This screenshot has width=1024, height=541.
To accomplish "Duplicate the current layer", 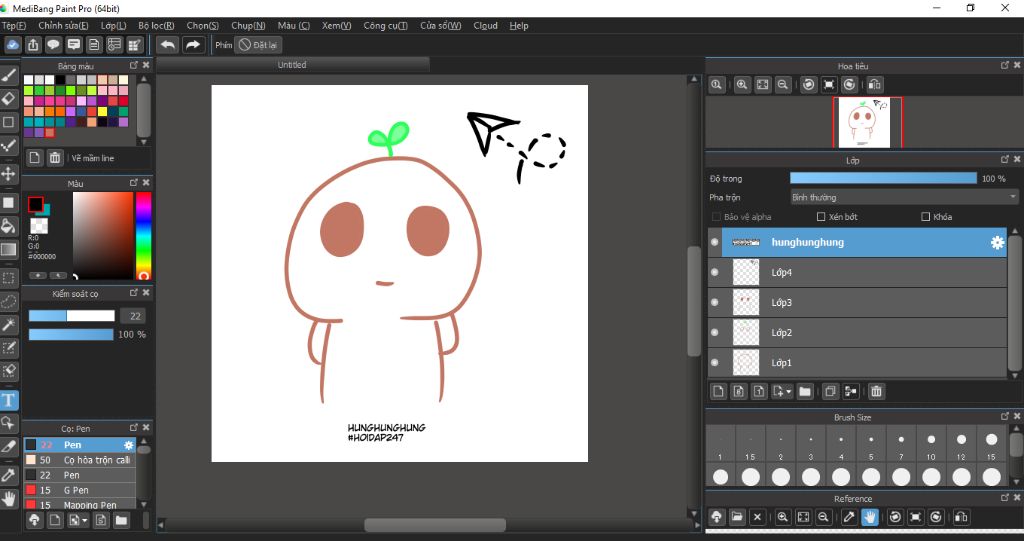I will (x=830, y=391).
